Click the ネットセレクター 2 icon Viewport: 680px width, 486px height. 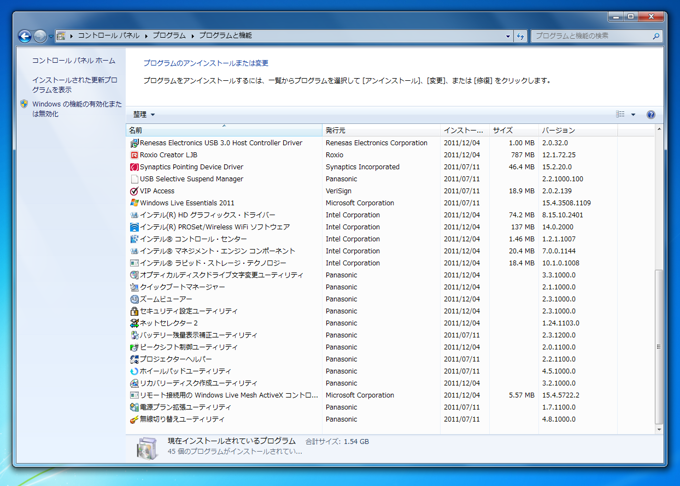[x=134, y=323]
